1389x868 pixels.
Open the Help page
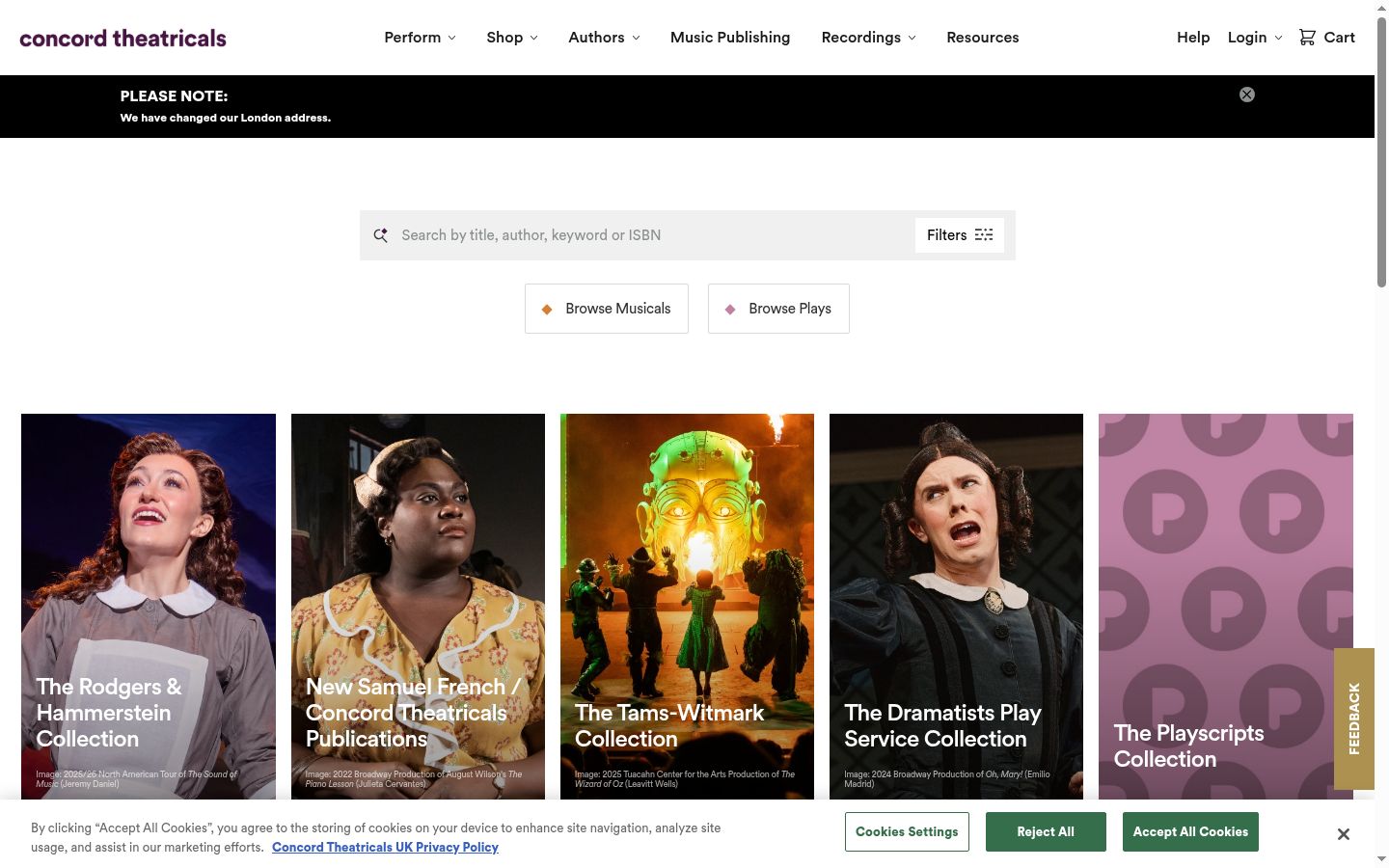pyautogui.click(x=1193, y=37)
